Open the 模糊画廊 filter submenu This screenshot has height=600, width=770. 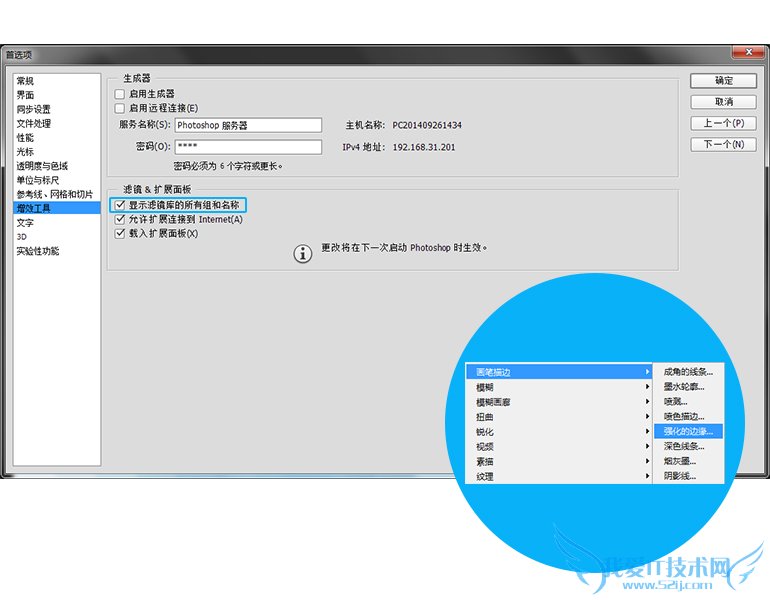point(559,402)
